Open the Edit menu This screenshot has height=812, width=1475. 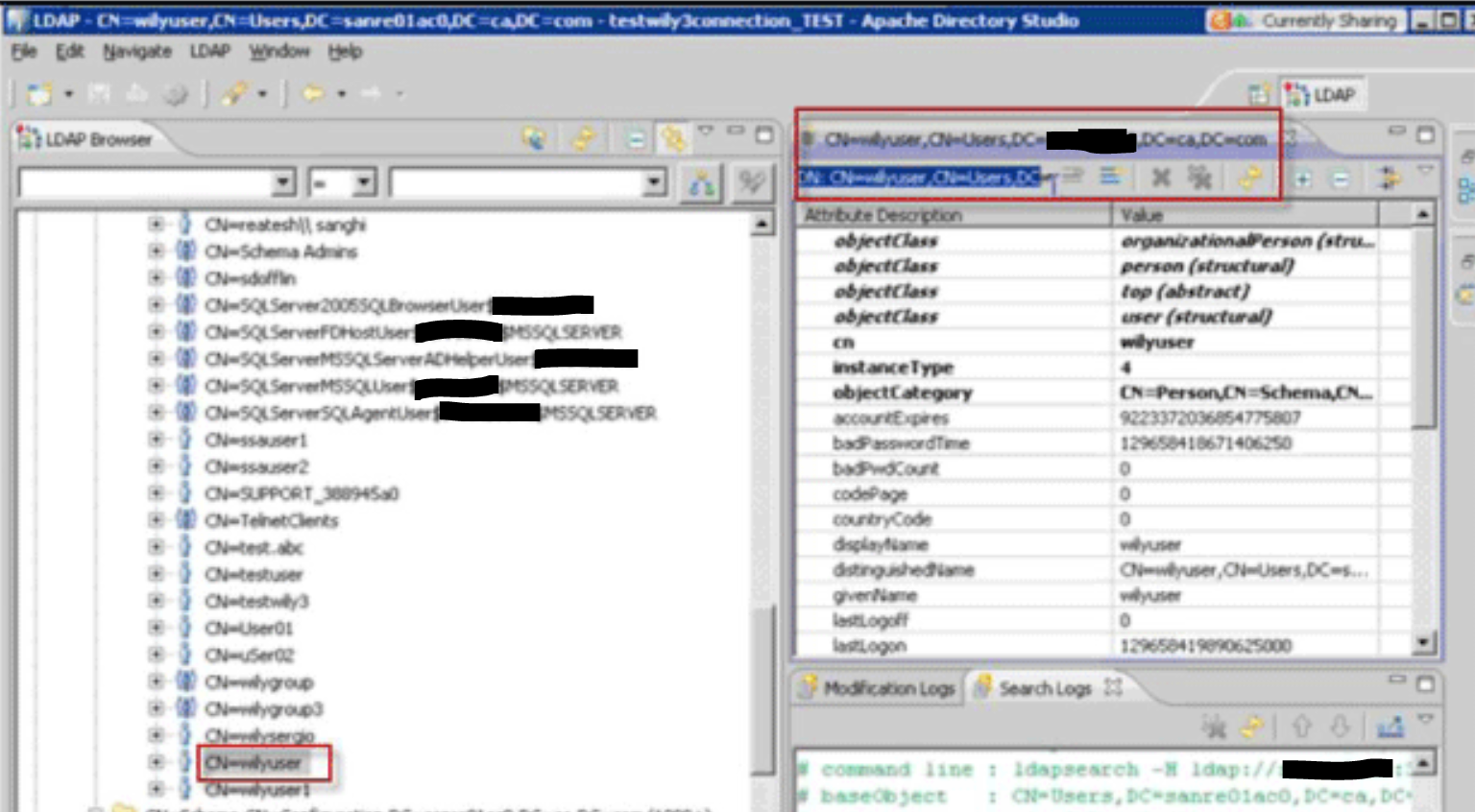tap(69, 51)
